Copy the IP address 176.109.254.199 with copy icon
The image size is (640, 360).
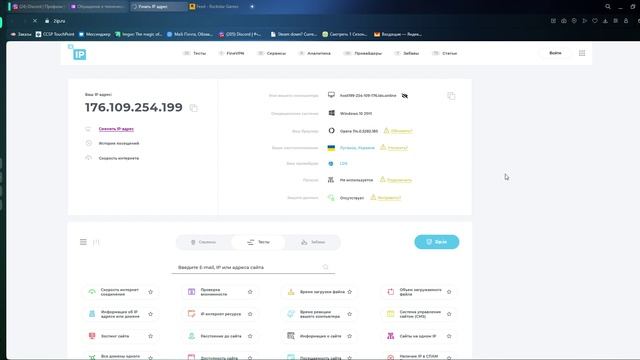click(x=193, y=108)
